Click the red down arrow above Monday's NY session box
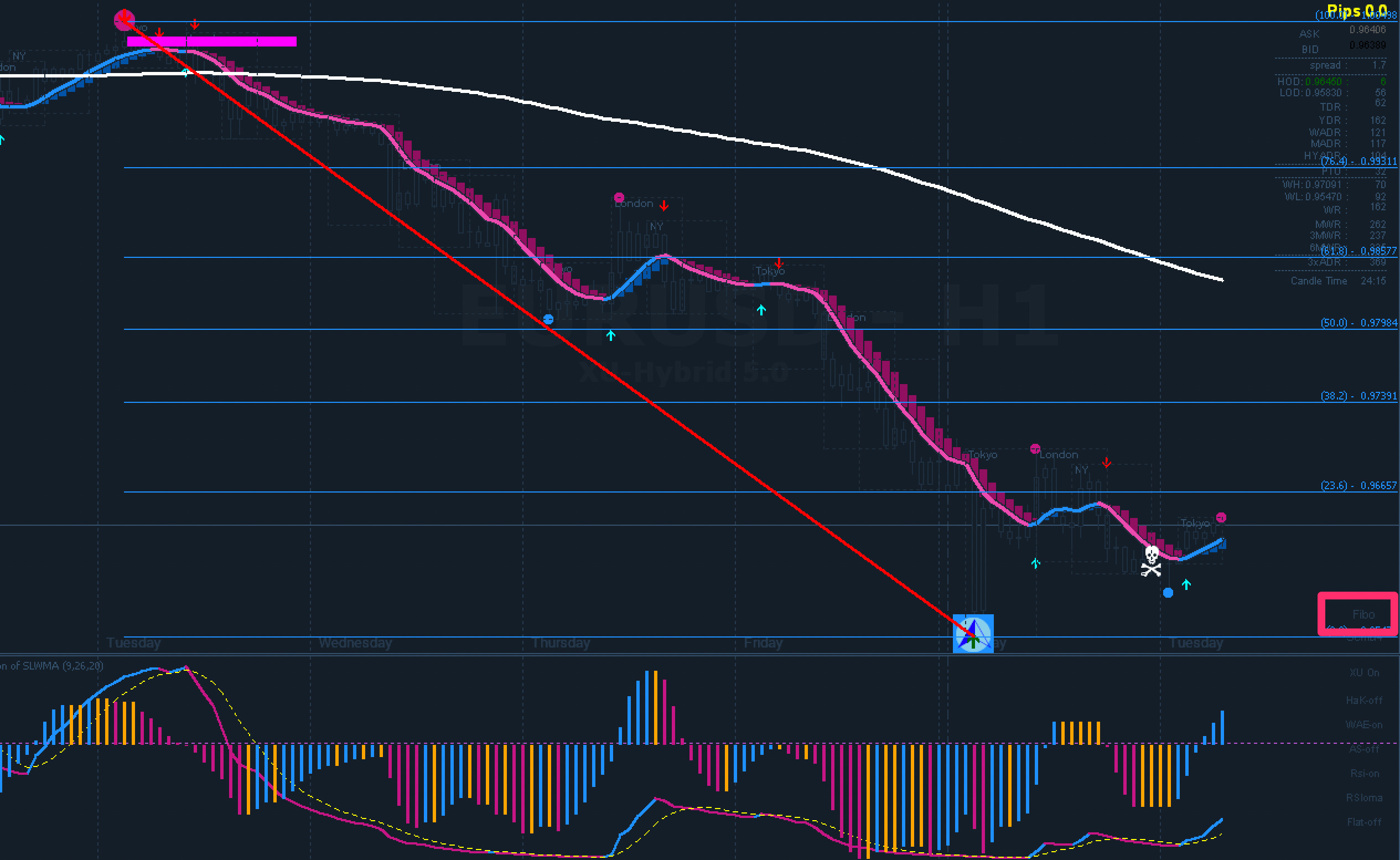This screenshot has width=1400, height=860. pyautogui.click(x=1106, y=463)
